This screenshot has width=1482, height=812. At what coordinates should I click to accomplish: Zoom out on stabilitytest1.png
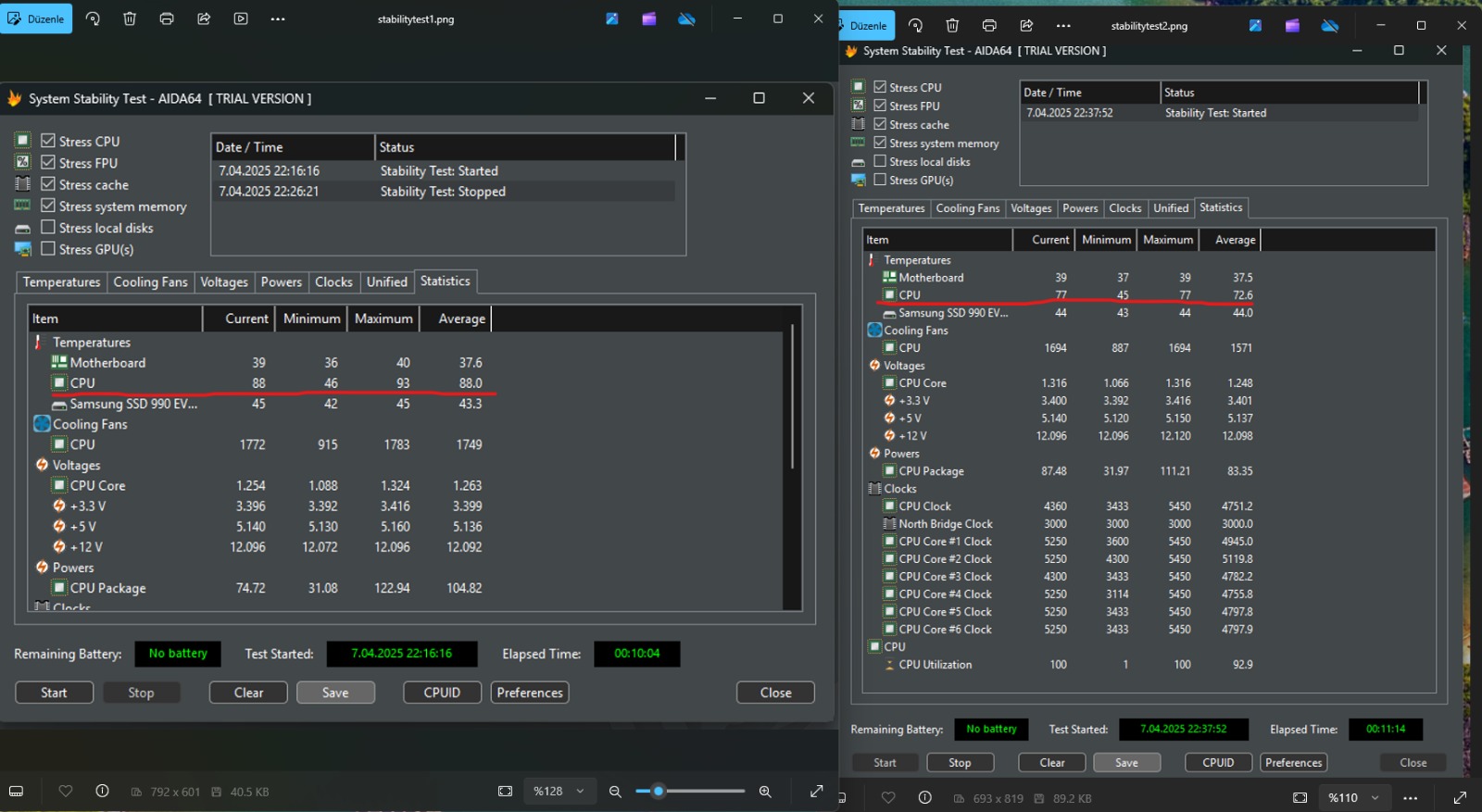pyautogui.click(x=615, y=792)
